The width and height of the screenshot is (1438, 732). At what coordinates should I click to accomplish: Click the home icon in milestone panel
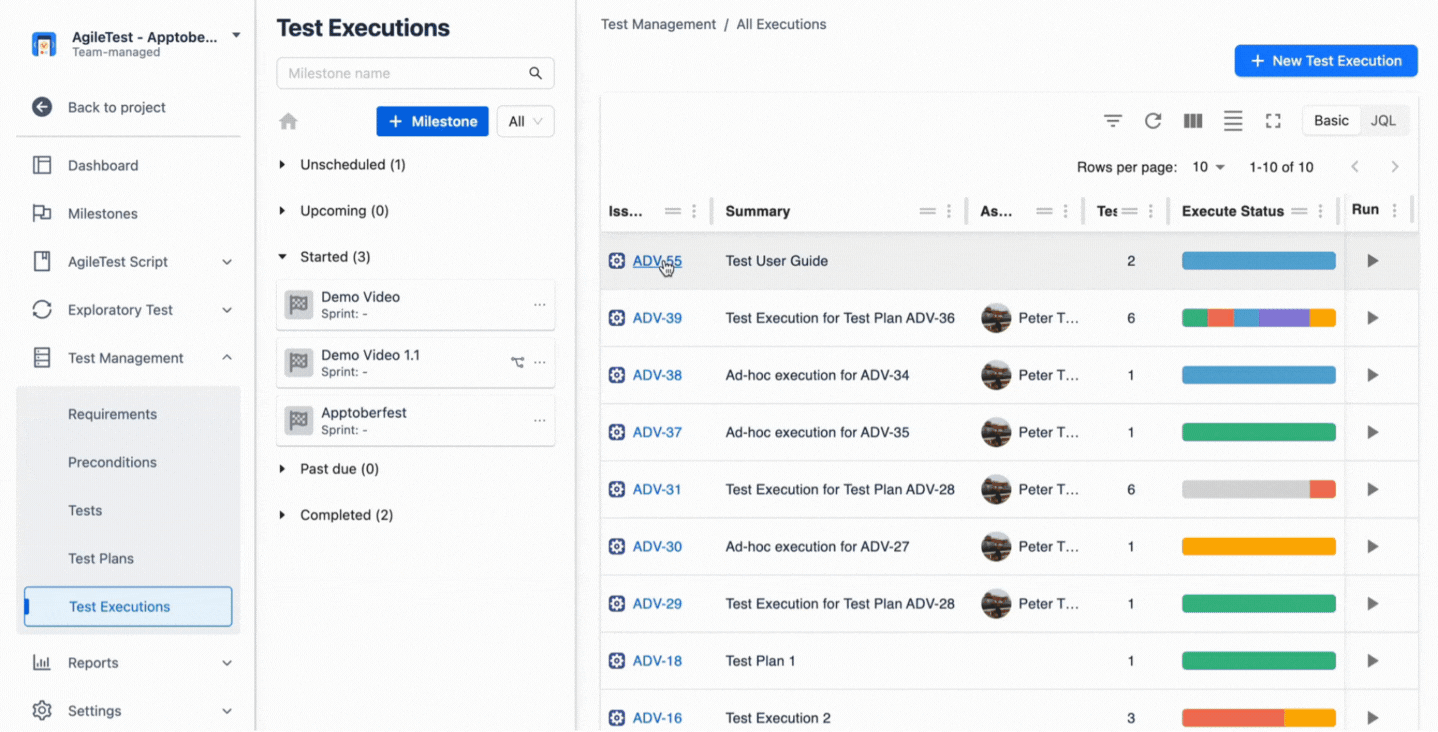coord(288,120)
